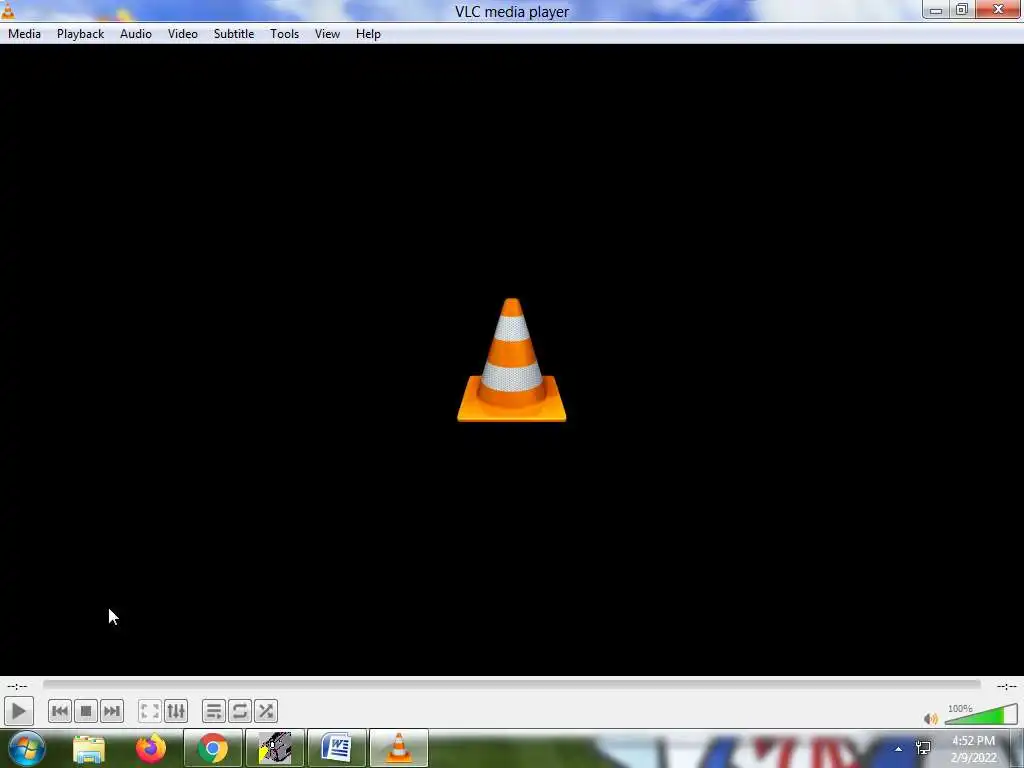This screenshot has height=768, width=1024.
Task: Select VLC taskbar button
Action: [398, 748]
